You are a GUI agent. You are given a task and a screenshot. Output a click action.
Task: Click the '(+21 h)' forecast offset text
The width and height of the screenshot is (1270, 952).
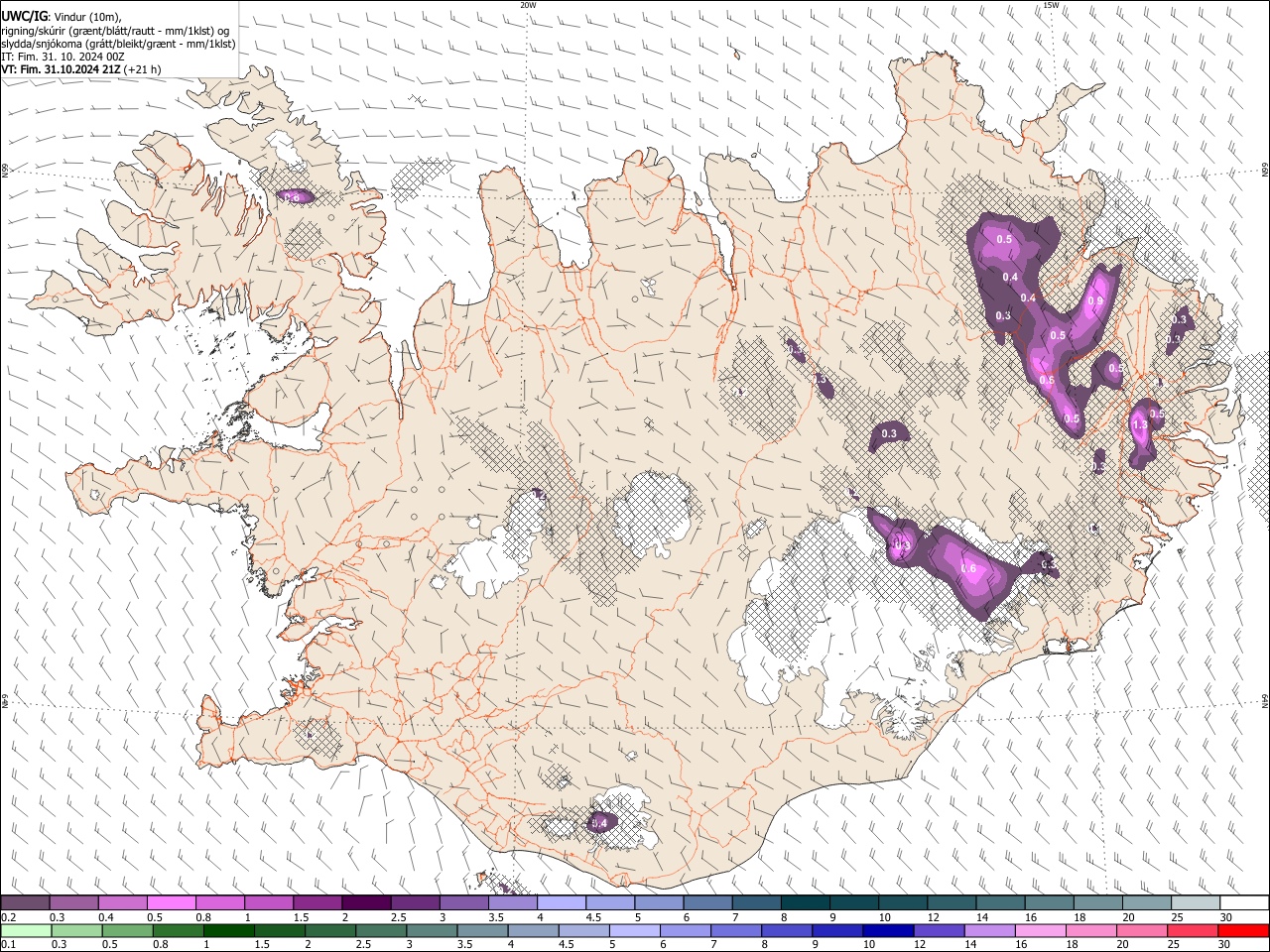pos(143,69)
